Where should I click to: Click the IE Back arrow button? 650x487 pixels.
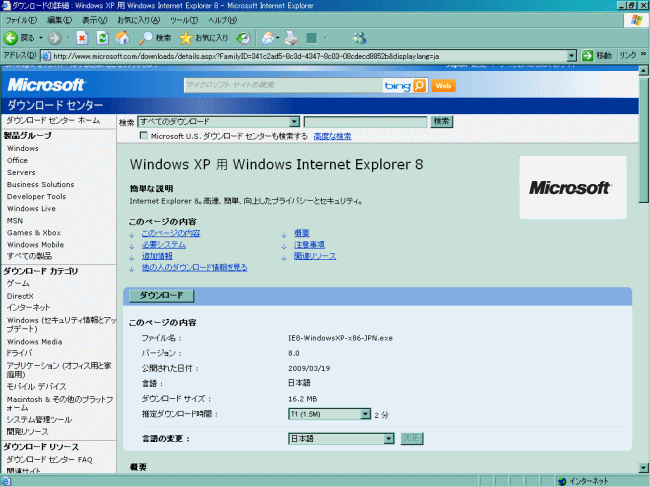tap(11, 38)
